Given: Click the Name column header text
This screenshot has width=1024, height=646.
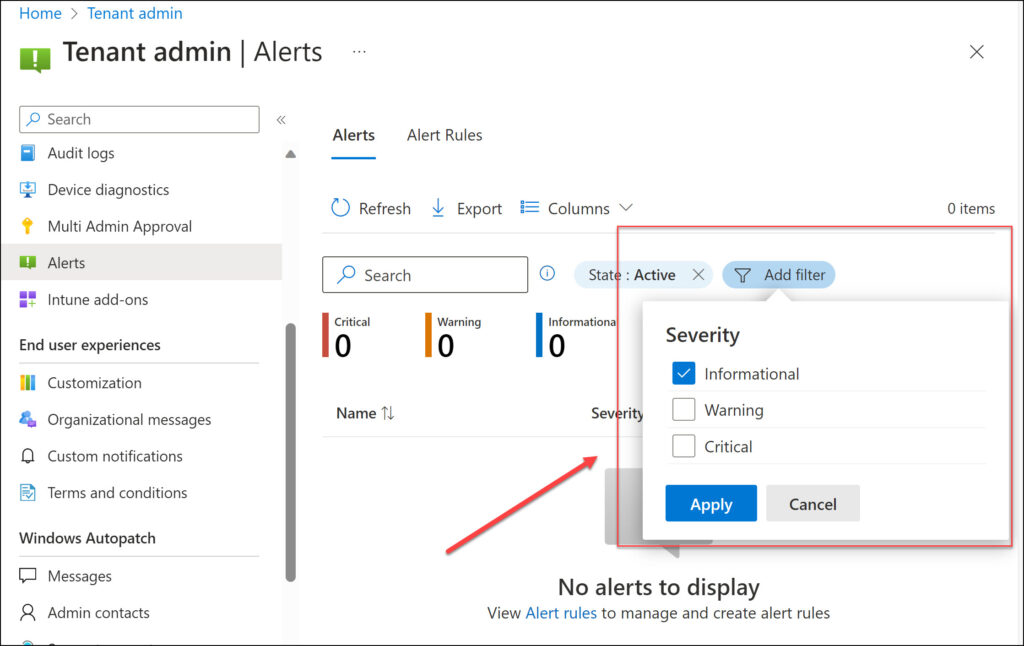Looking at the screenshot, I should (x=356, y=413).
